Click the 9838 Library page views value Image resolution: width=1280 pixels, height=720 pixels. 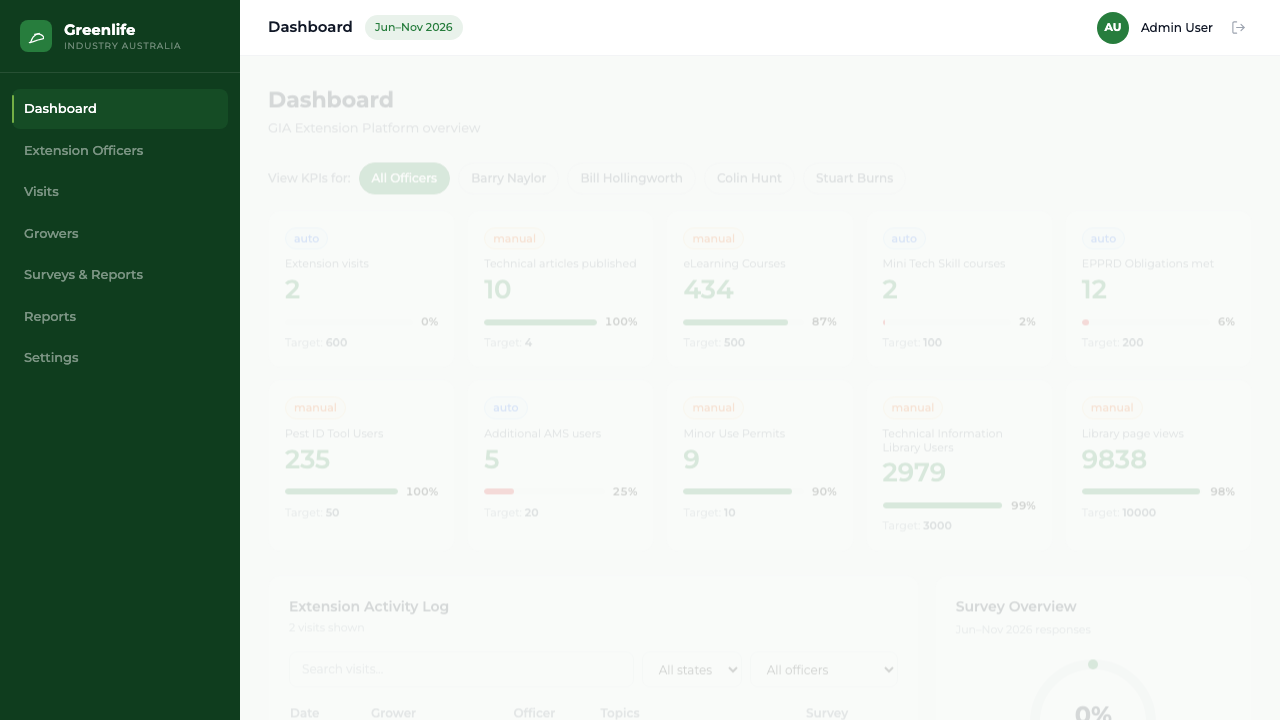pyautogui.click(x=1114, y=460)
